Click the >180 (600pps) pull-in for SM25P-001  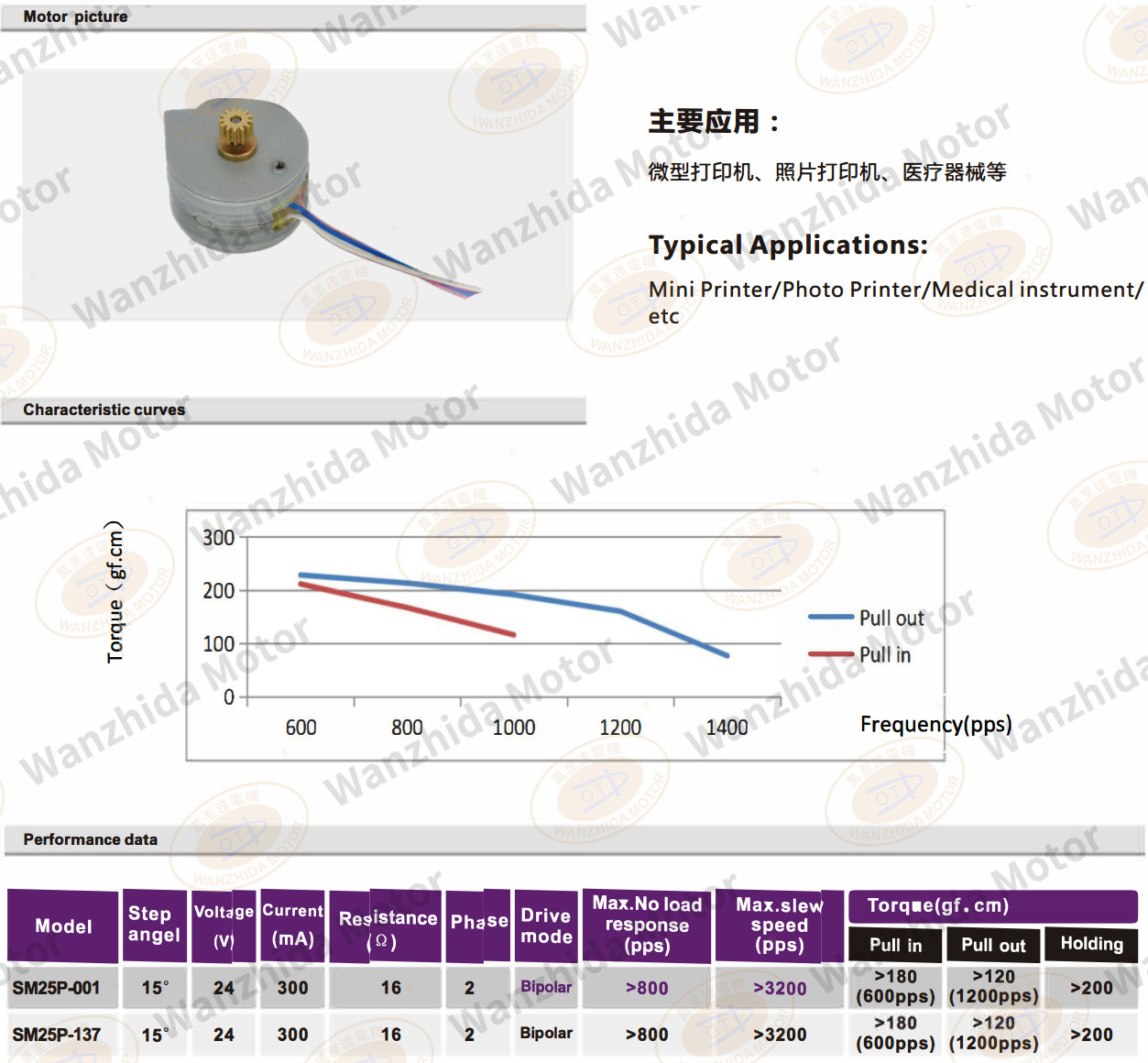895,987
